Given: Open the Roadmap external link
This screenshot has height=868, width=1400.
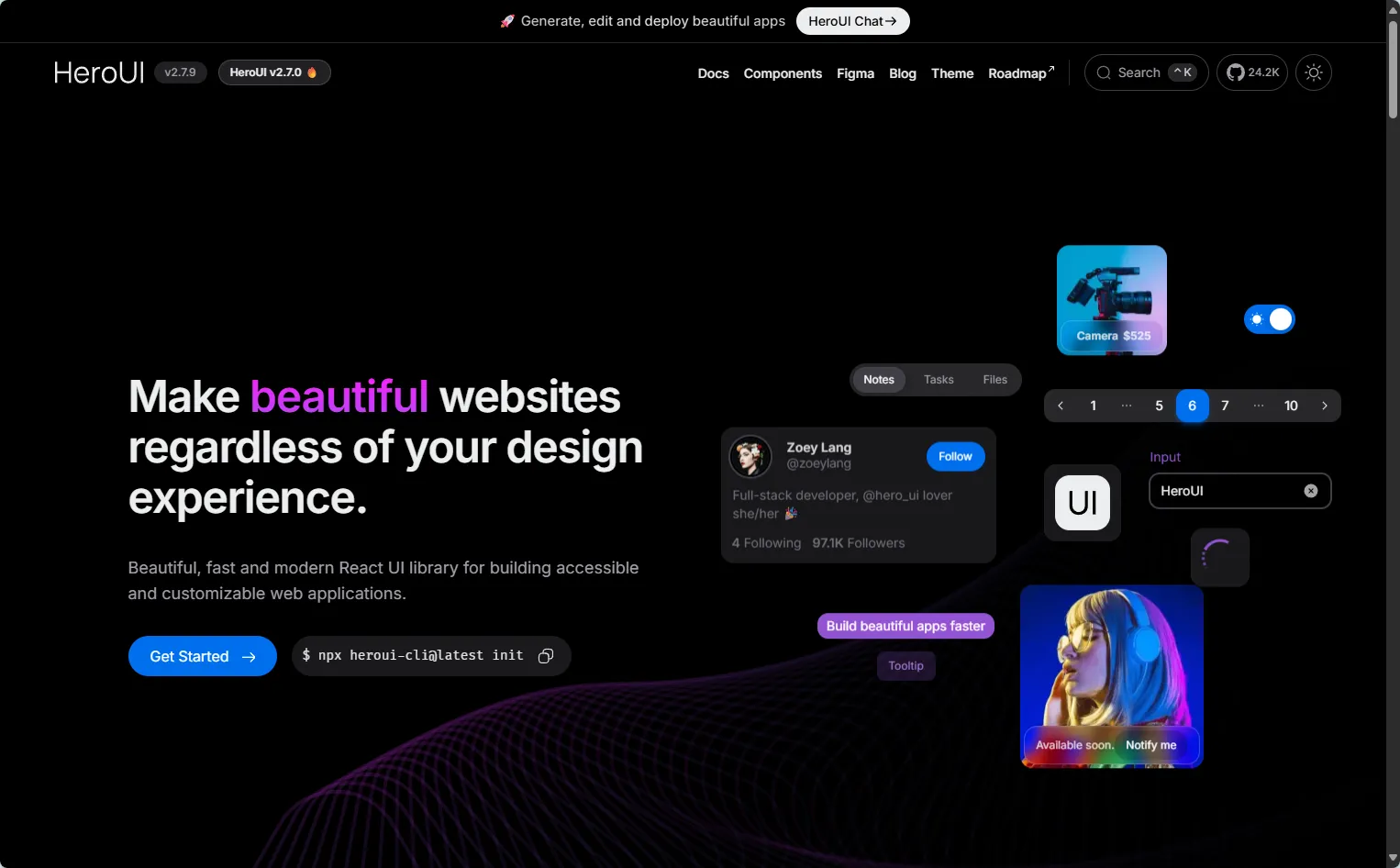Looking at the screenshot, I should tap(1021, 73).
